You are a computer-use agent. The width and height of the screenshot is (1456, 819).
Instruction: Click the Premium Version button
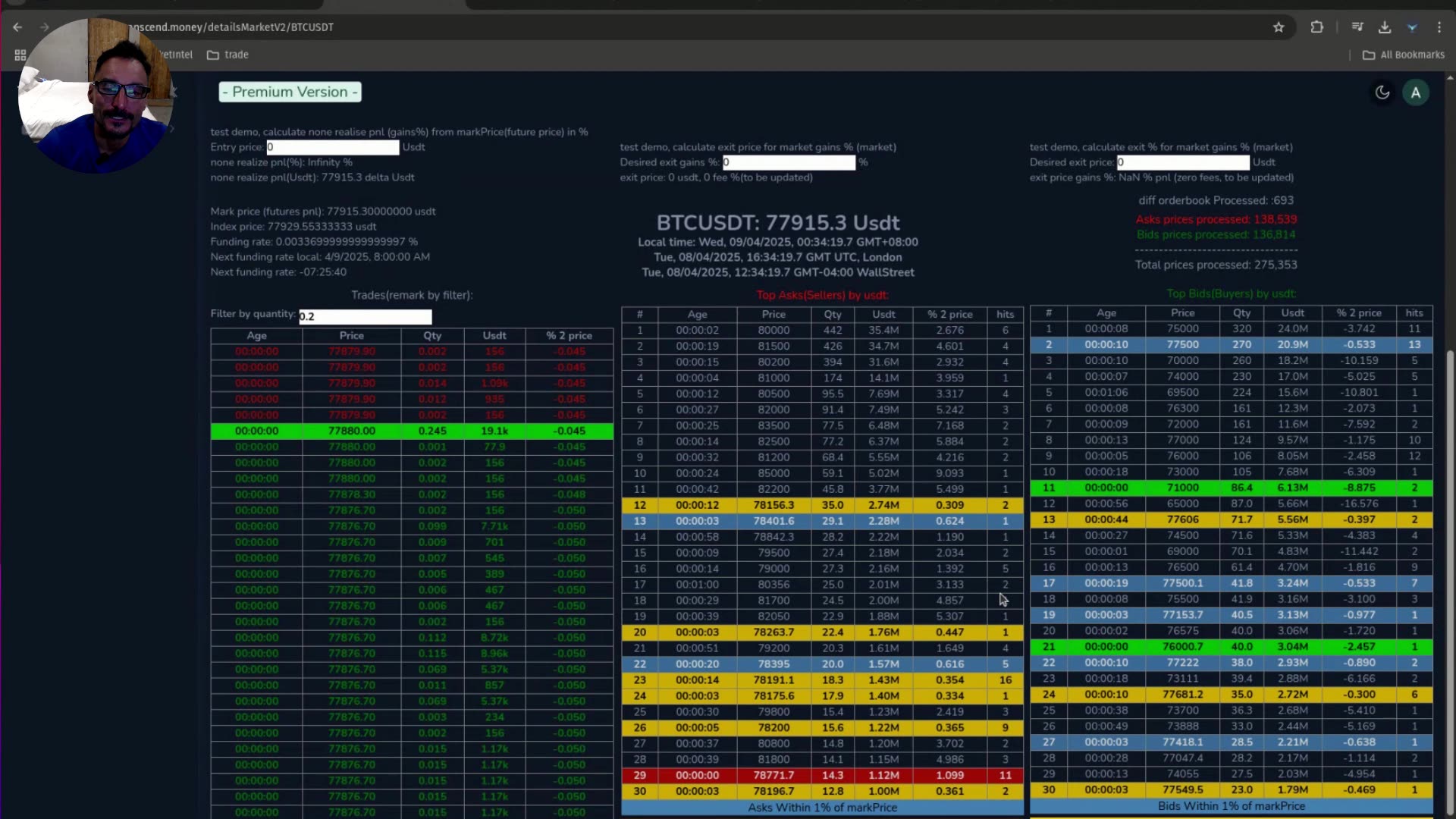pos(290,92)
